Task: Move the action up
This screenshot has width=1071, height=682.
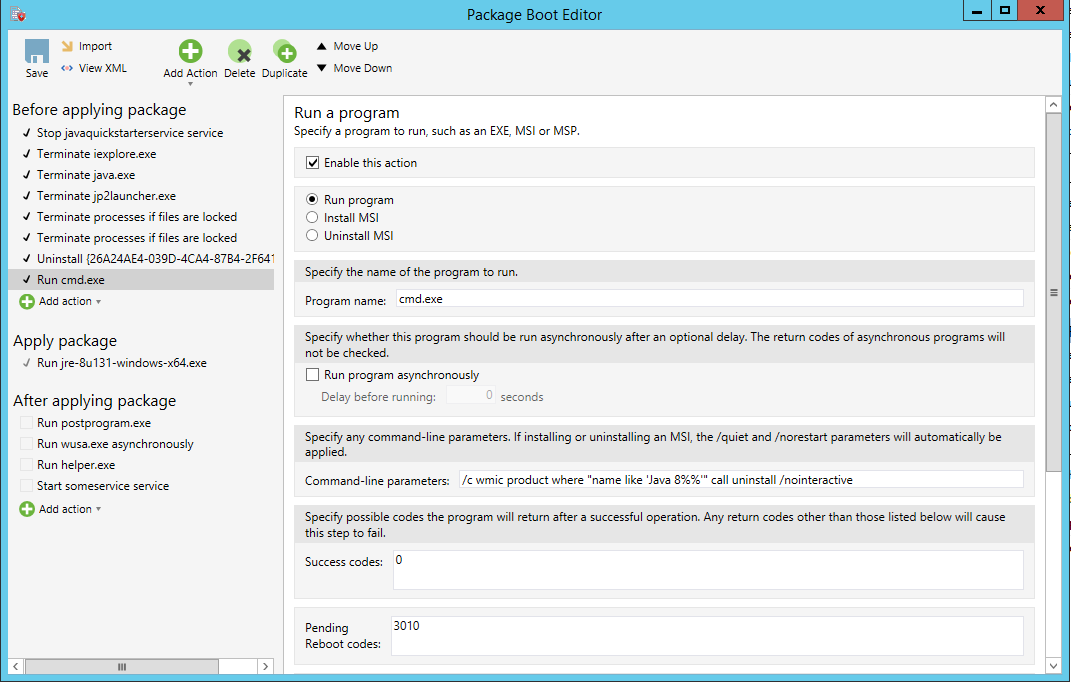Action: click(347, 46)
